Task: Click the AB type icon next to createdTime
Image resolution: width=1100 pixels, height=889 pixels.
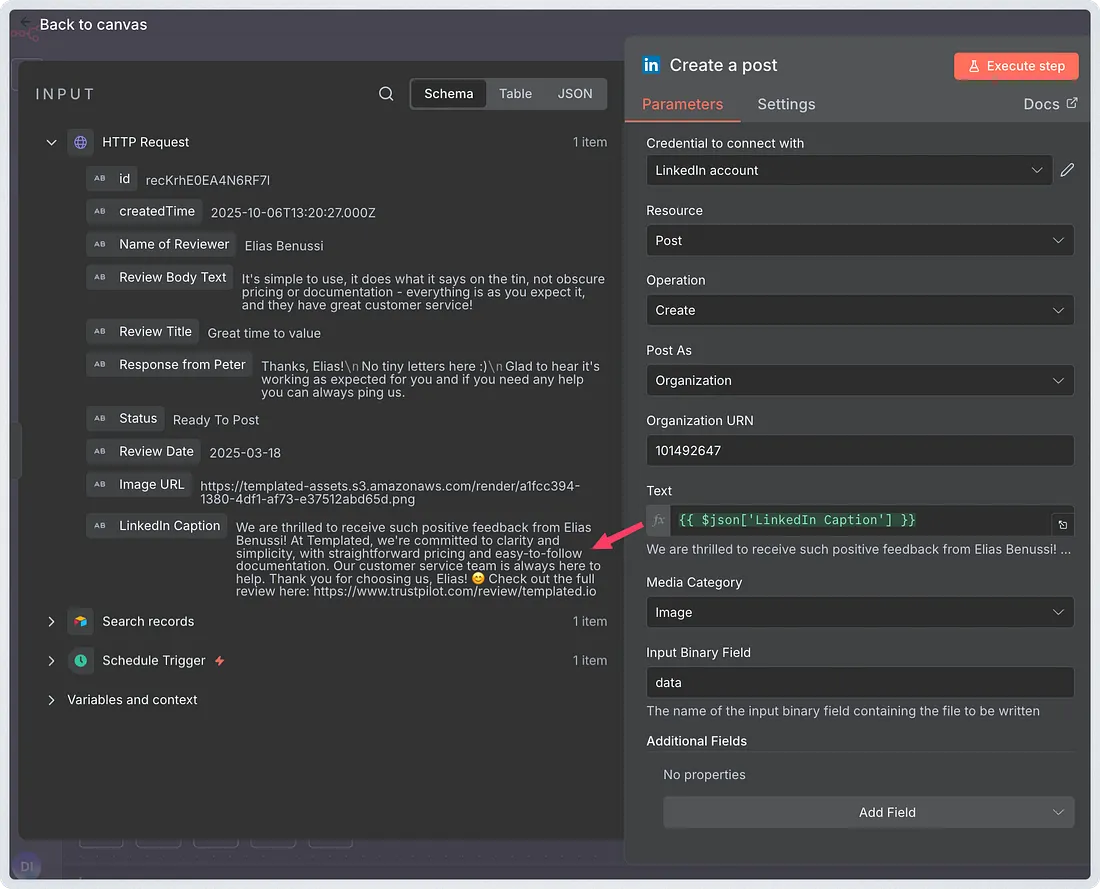Action: pos(100,211)
